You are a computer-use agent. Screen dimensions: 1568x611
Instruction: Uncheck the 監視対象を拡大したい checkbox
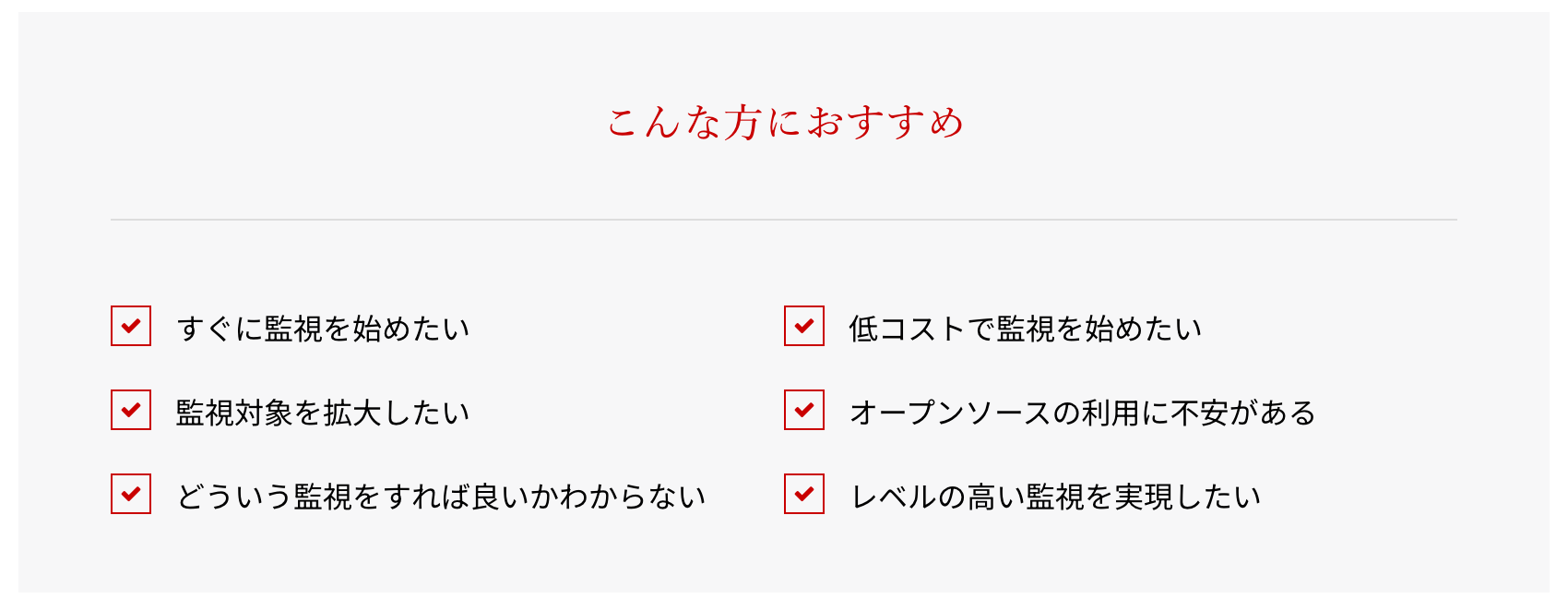click(131, 410)
